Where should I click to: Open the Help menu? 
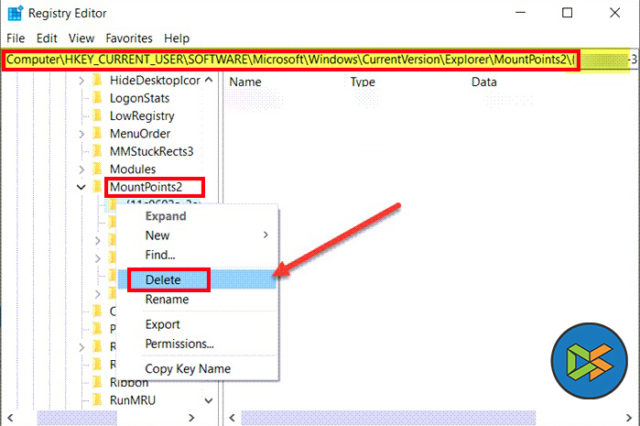pyautogui.click(x=177, y=38)
